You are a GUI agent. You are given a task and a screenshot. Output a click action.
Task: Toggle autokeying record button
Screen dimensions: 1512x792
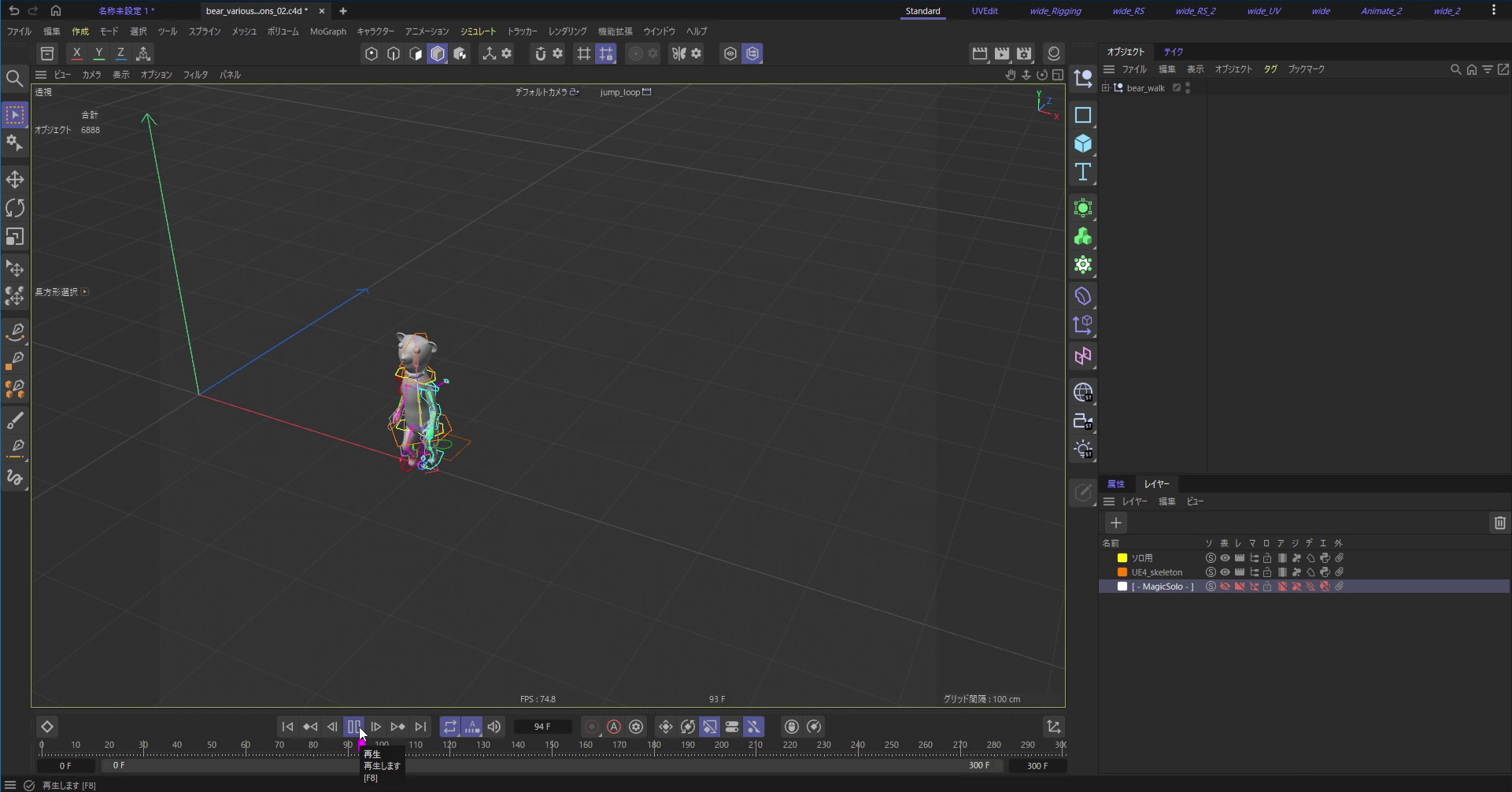[614, 727]
